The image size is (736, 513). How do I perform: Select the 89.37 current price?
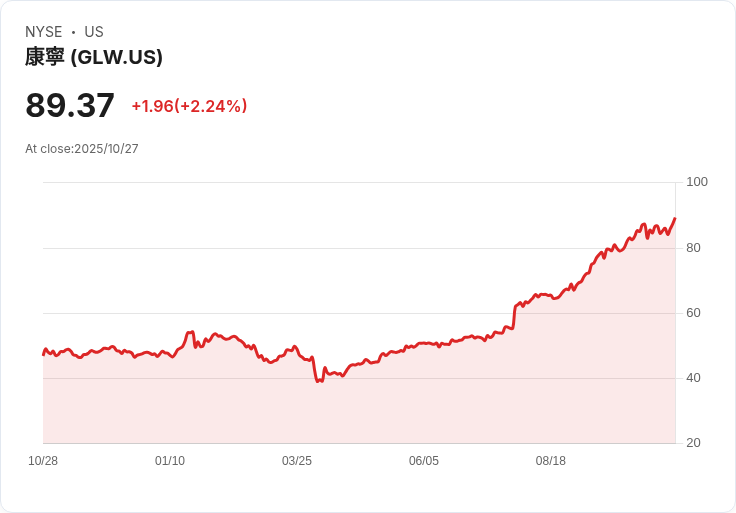pos(70,106)
